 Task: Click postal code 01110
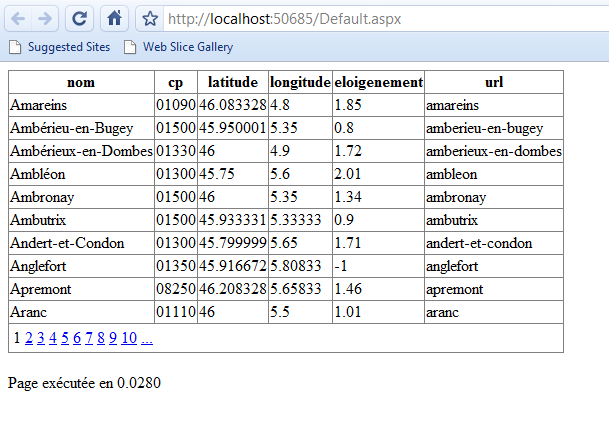(x=176, y=311)
